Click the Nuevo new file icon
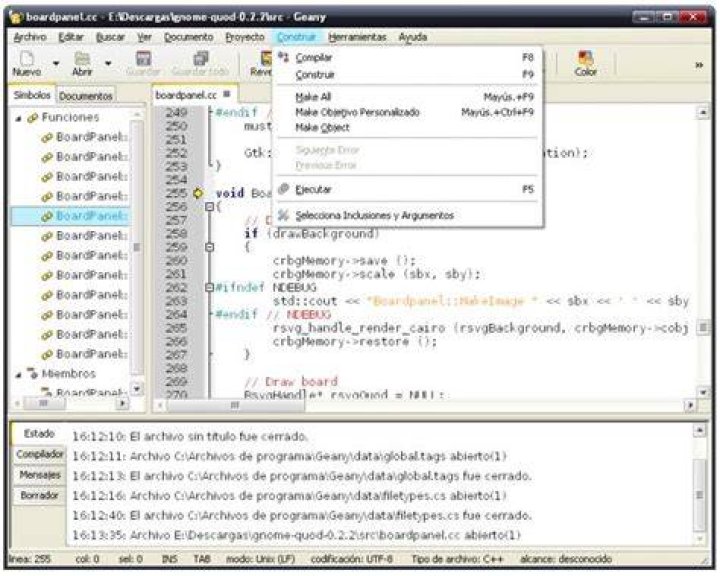Image resolution: width=720 pixels, height=576 pixels. coord(27,58)
